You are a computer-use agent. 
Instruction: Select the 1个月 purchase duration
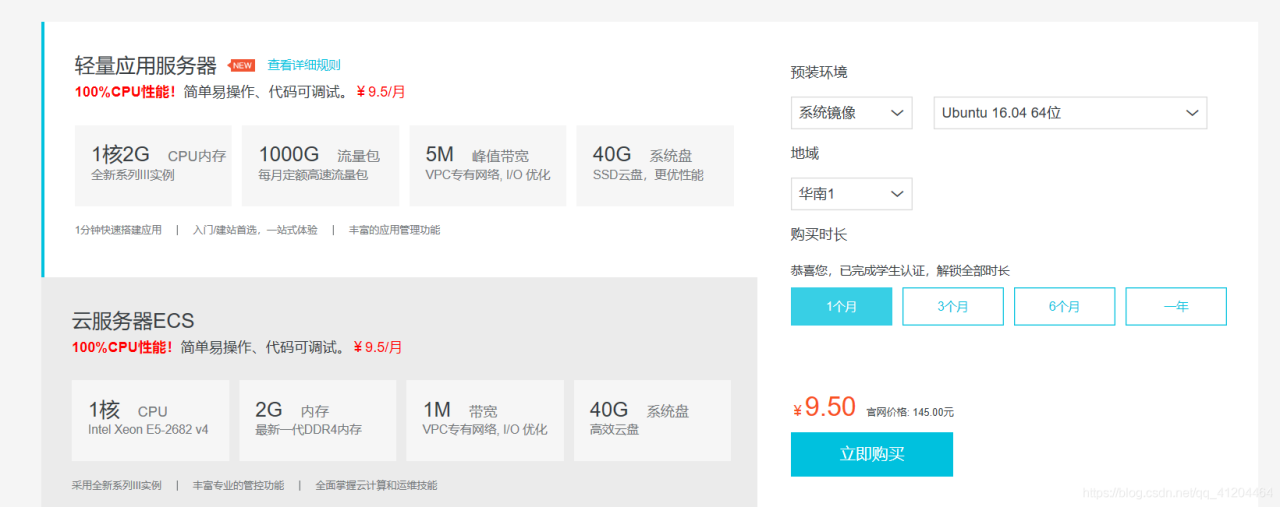pos(841,307)
